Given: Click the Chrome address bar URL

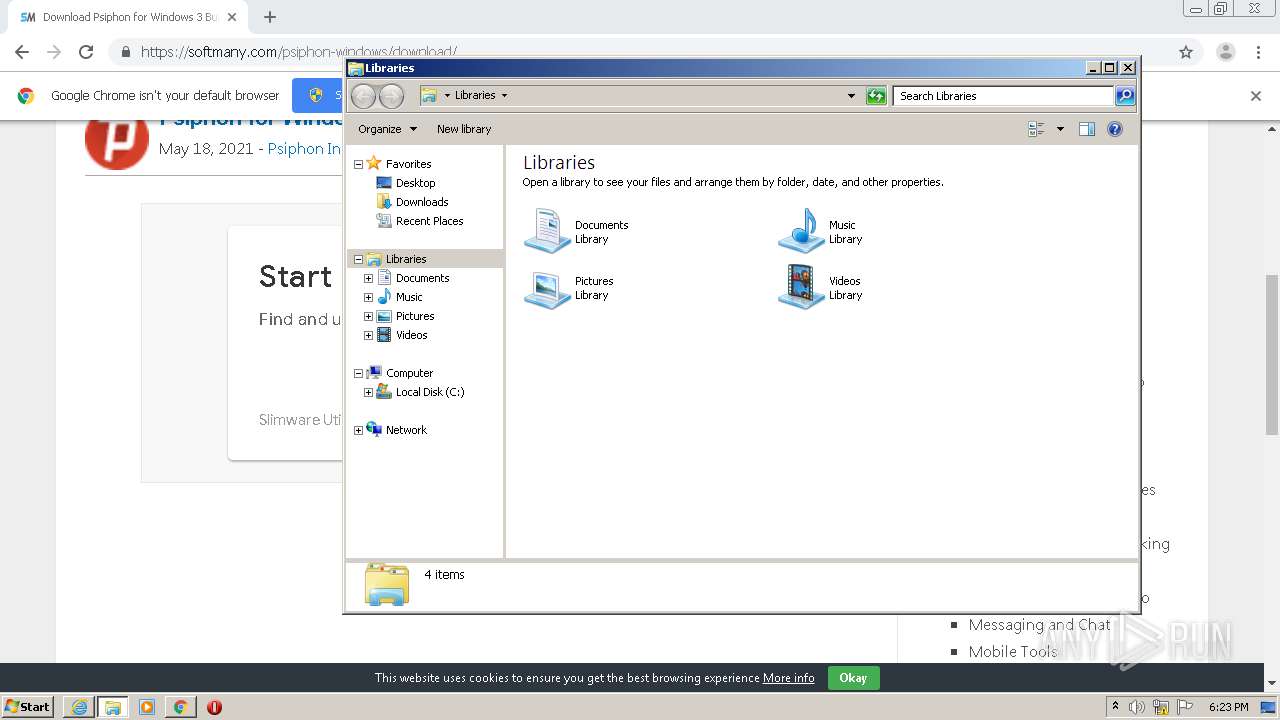Looking at the screenshot, I should [299, 52].
